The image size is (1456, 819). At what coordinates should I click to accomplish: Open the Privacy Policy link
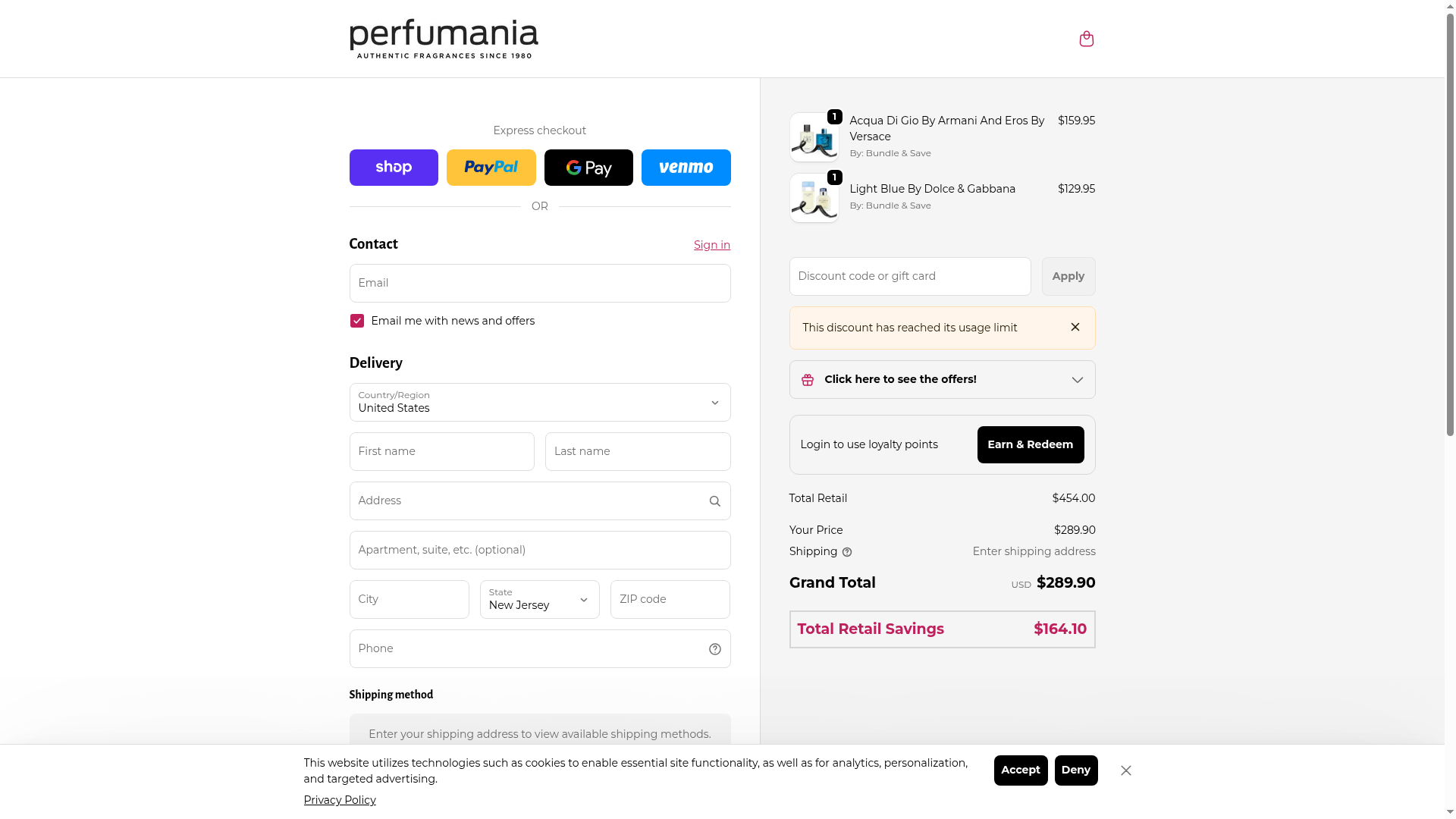(x=340, y=800)
